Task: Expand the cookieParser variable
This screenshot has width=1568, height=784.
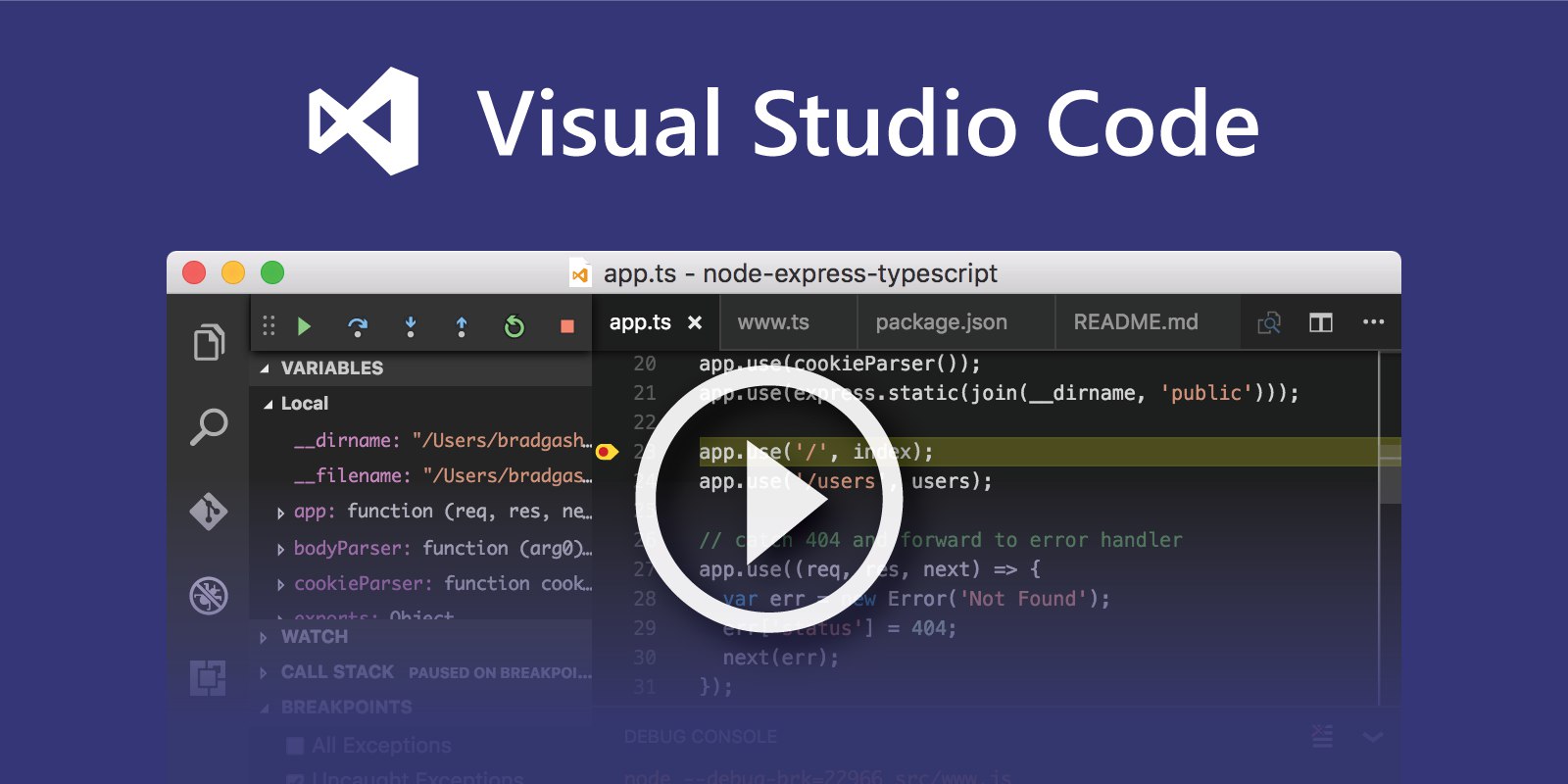Action: point(281,585)
